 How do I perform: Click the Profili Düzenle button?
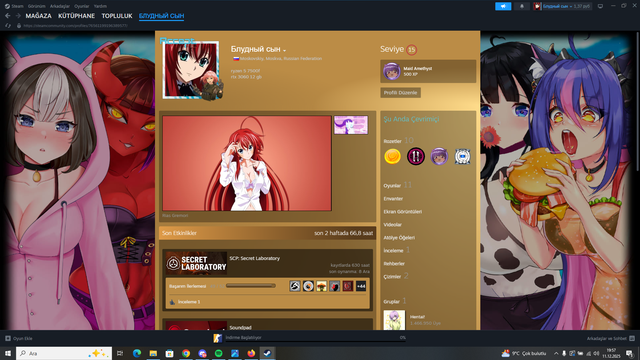coord(400,93)
